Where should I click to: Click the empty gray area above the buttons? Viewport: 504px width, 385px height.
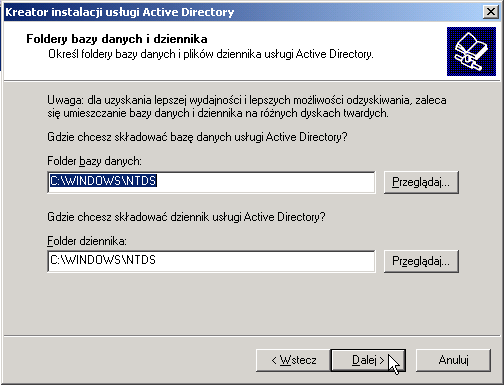click(x=252, y=305)
